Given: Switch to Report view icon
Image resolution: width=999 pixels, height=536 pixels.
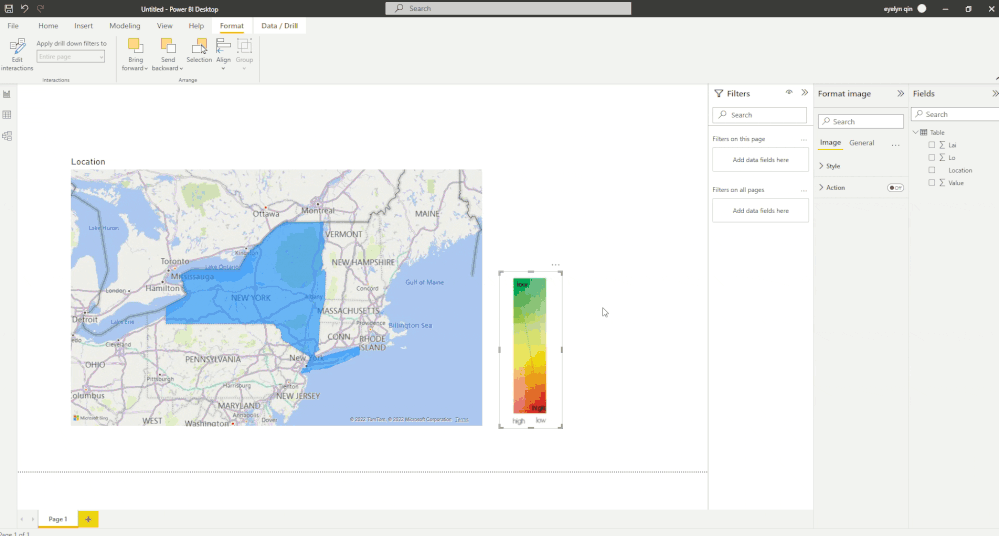Looking at the screenshot, I should 7,94.
